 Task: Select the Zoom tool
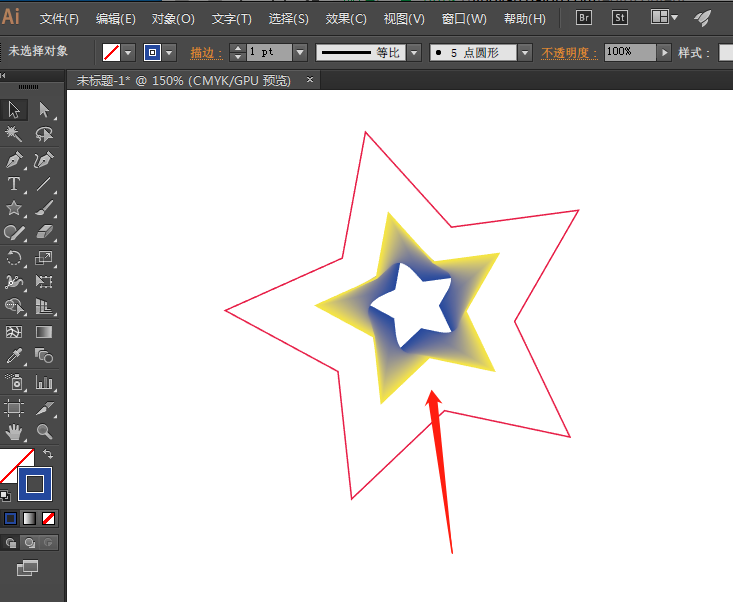pyautogui.click(x=44, y=432)
